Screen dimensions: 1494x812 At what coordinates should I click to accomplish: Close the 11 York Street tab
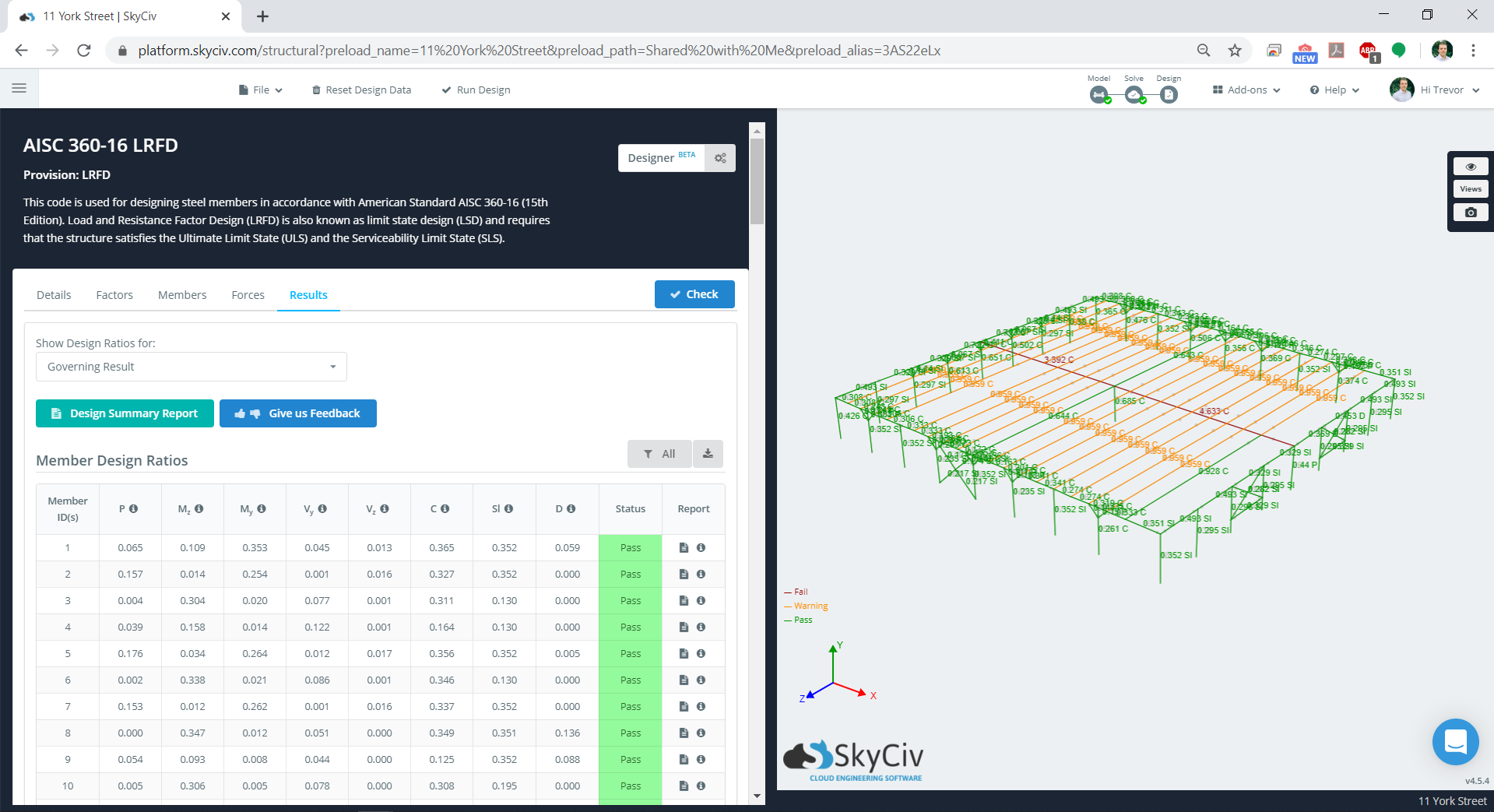point(226,16)
